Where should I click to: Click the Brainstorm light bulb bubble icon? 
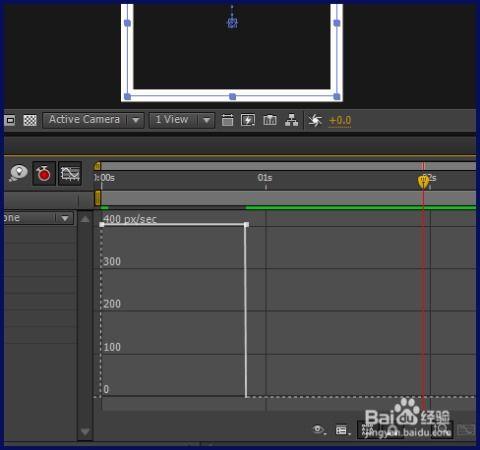click(x=18, y=173)
